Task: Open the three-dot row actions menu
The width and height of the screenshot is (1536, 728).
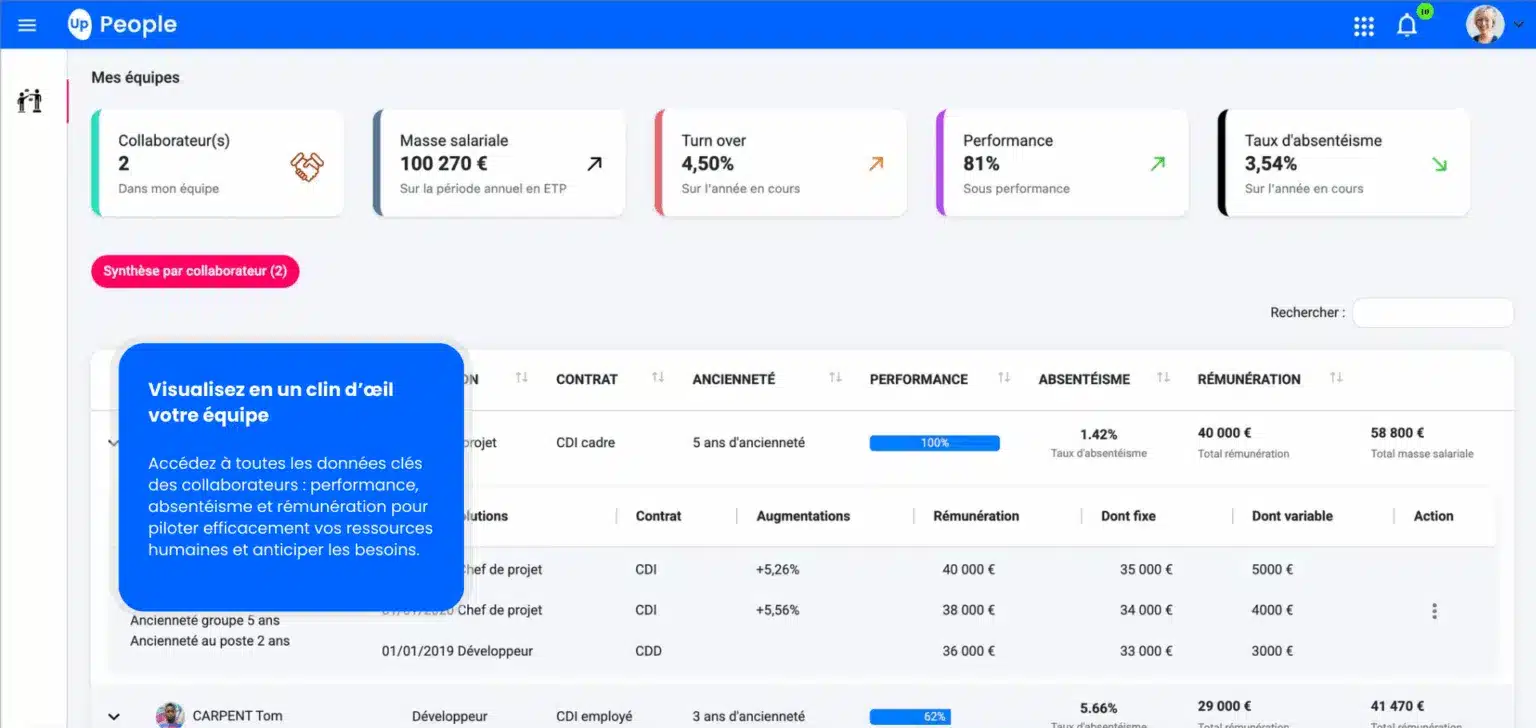Action: (x=1434, y=610)
